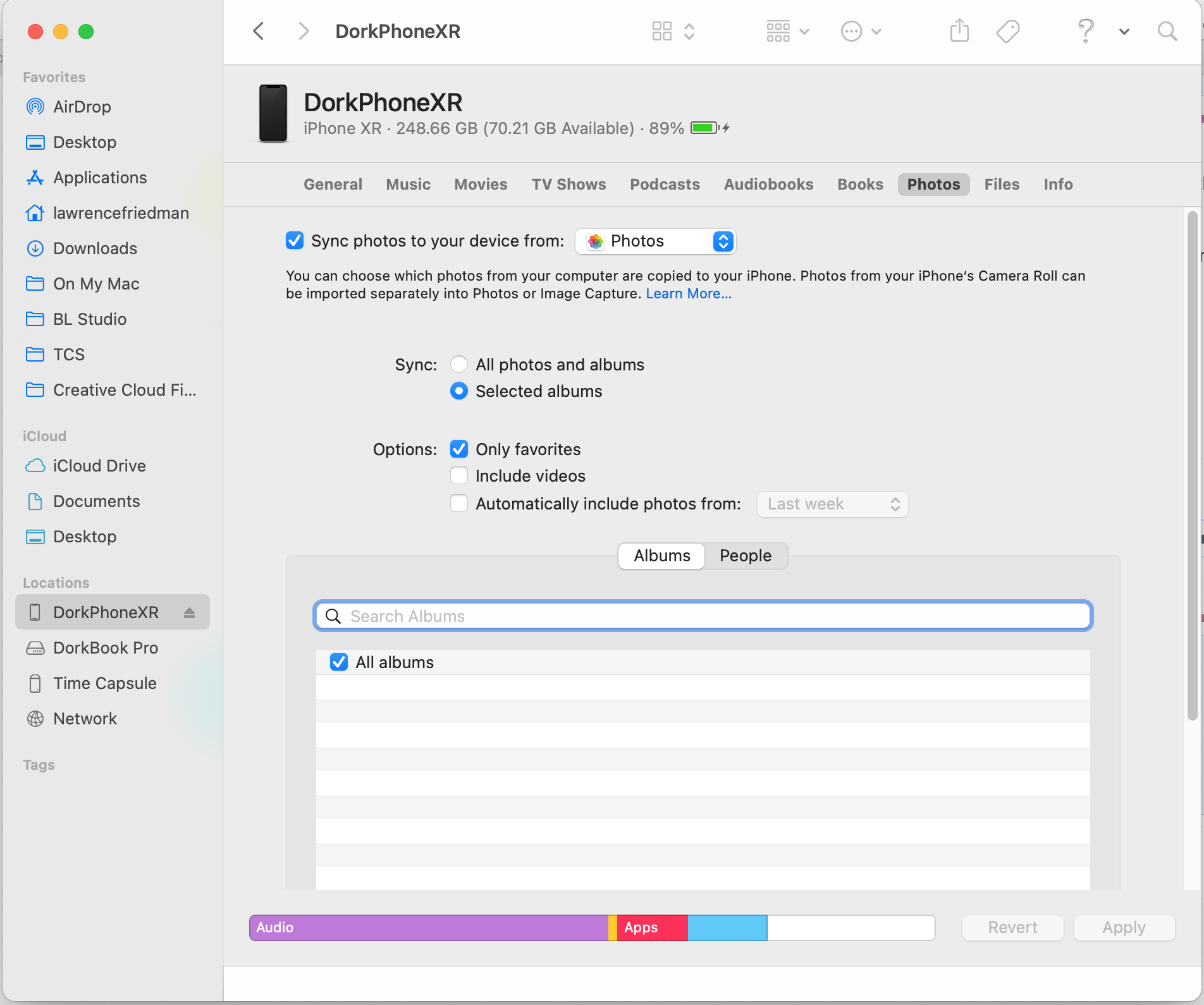Select All photos and albums radio
The height and width of the screenshot is (1005, 1204).
459,365
